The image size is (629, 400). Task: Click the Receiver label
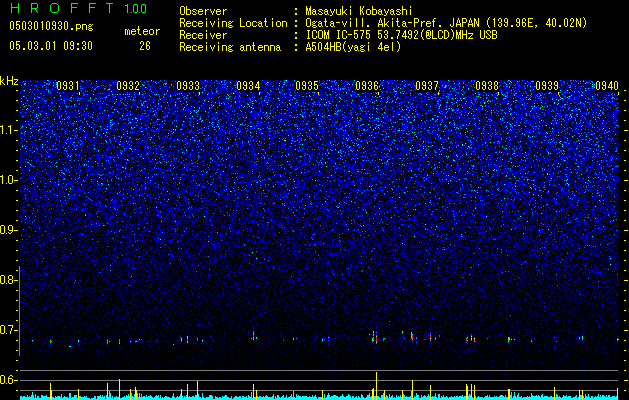[x=203, y=35]
